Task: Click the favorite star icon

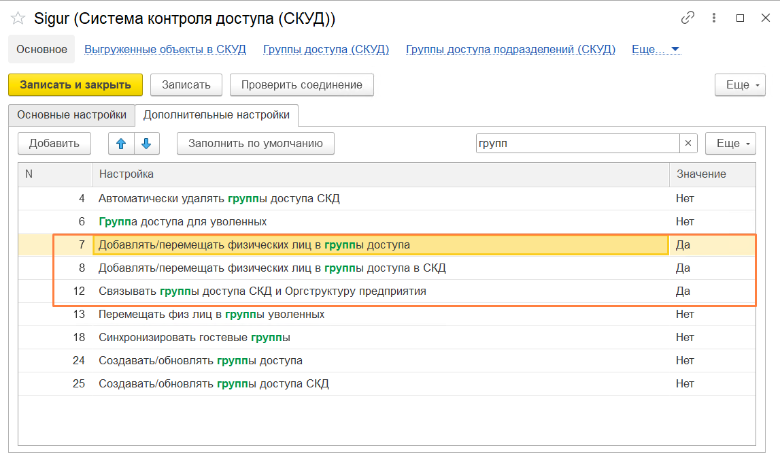Action: point(18,18)
